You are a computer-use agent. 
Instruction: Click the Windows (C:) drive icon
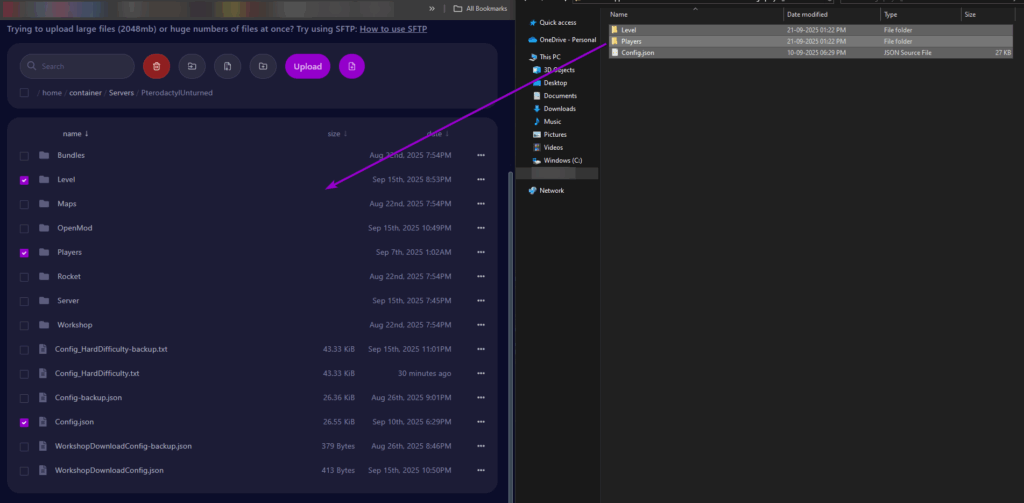[537, 160]
